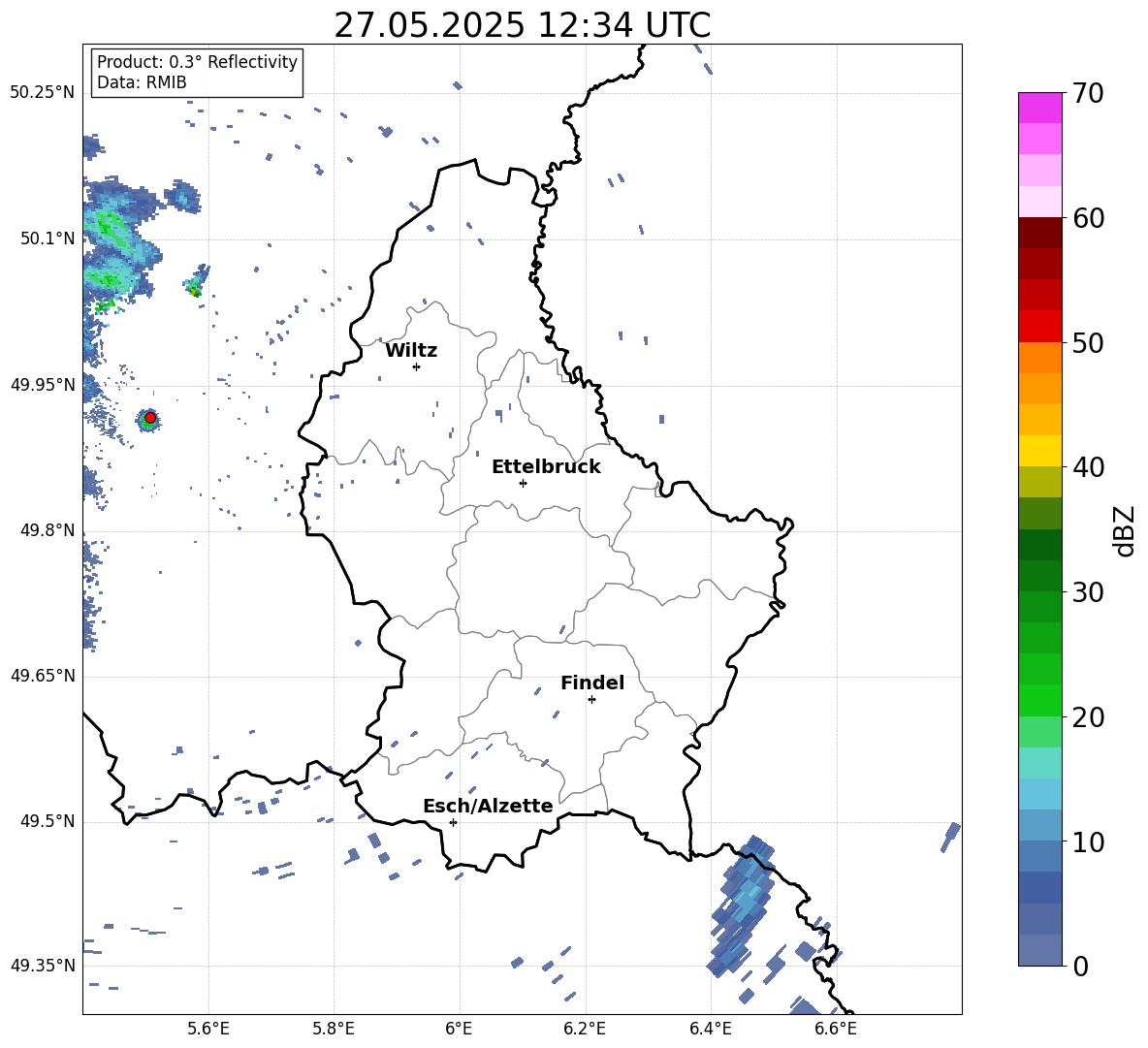The height and width of the screenshot is (1048, 1148).
Task: Click the Data: RMIB text
Action: 142,82
